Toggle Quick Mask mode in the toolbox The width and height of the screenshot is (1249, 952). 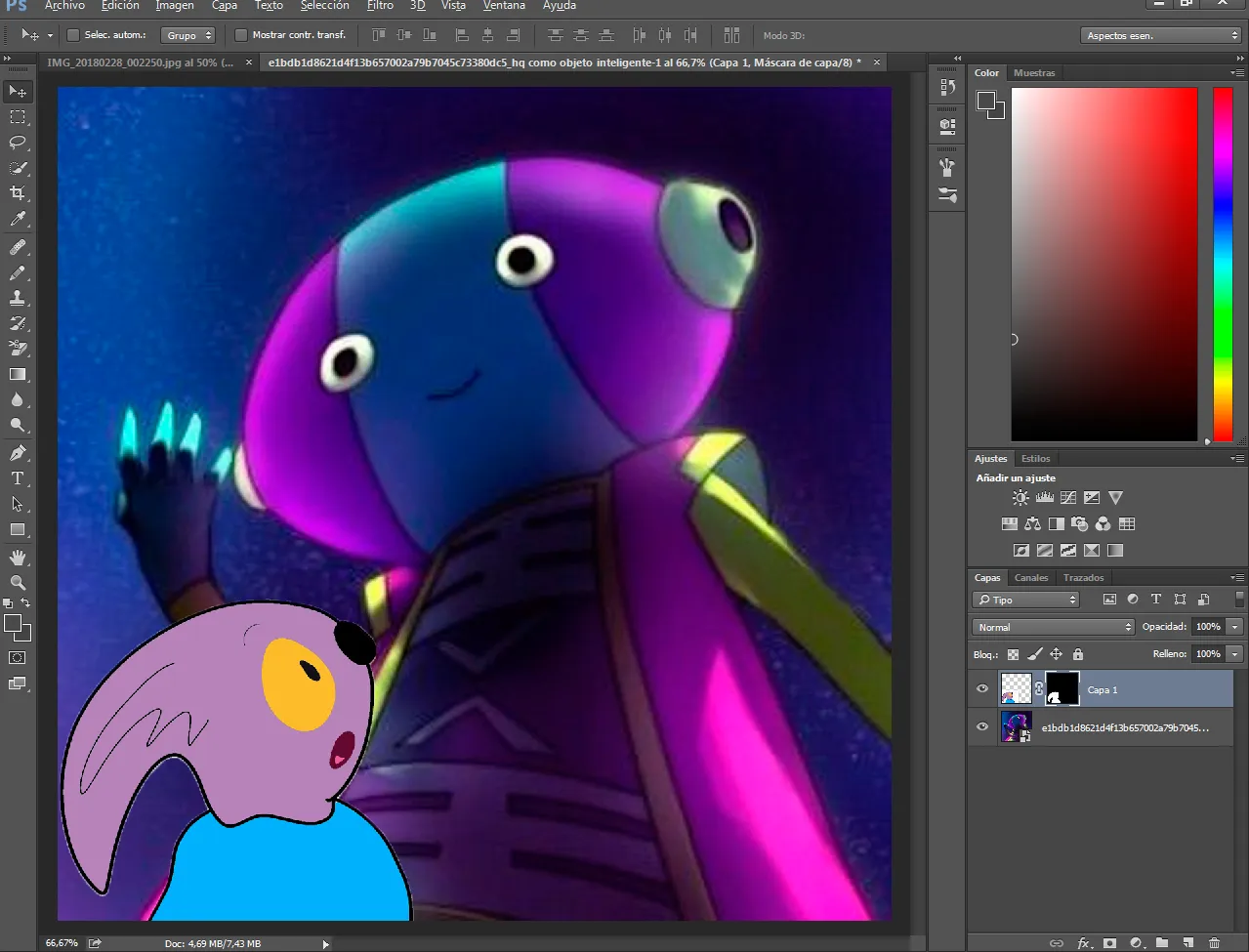18,658
